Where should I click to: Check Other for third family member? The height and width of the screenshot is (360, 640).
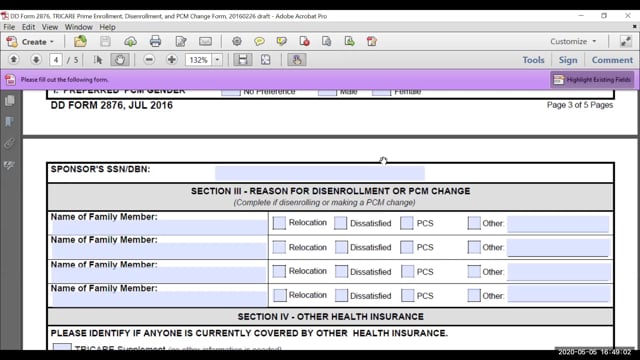coord(474,271)
